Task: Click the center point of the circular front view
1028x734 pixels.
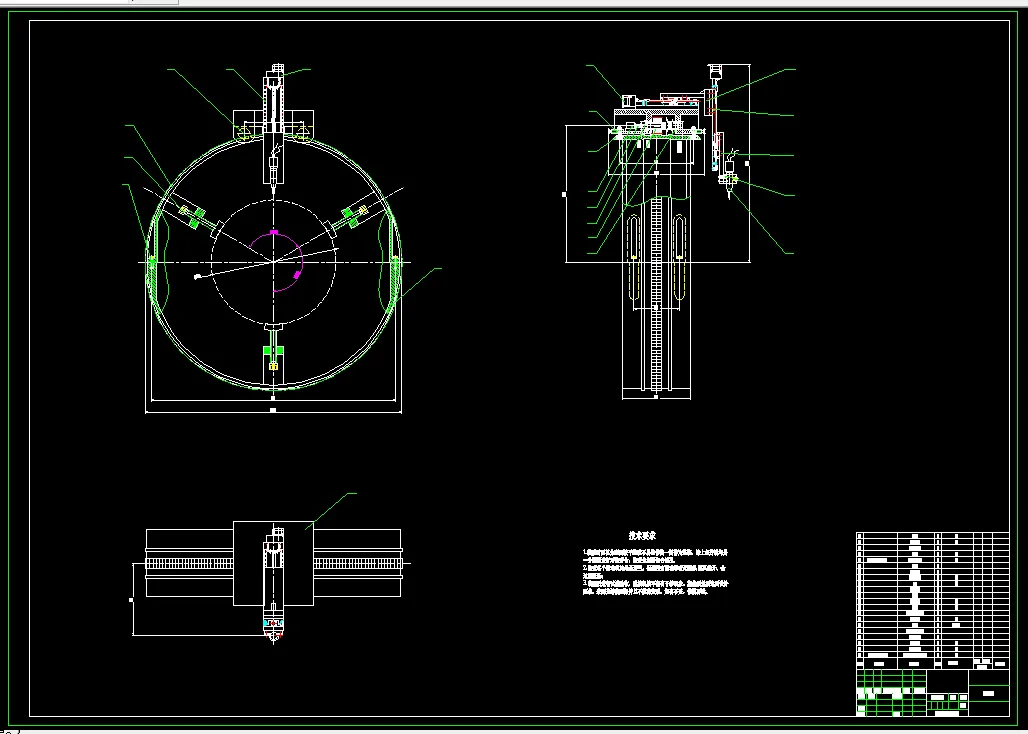Action: click(x=273, y=262)
